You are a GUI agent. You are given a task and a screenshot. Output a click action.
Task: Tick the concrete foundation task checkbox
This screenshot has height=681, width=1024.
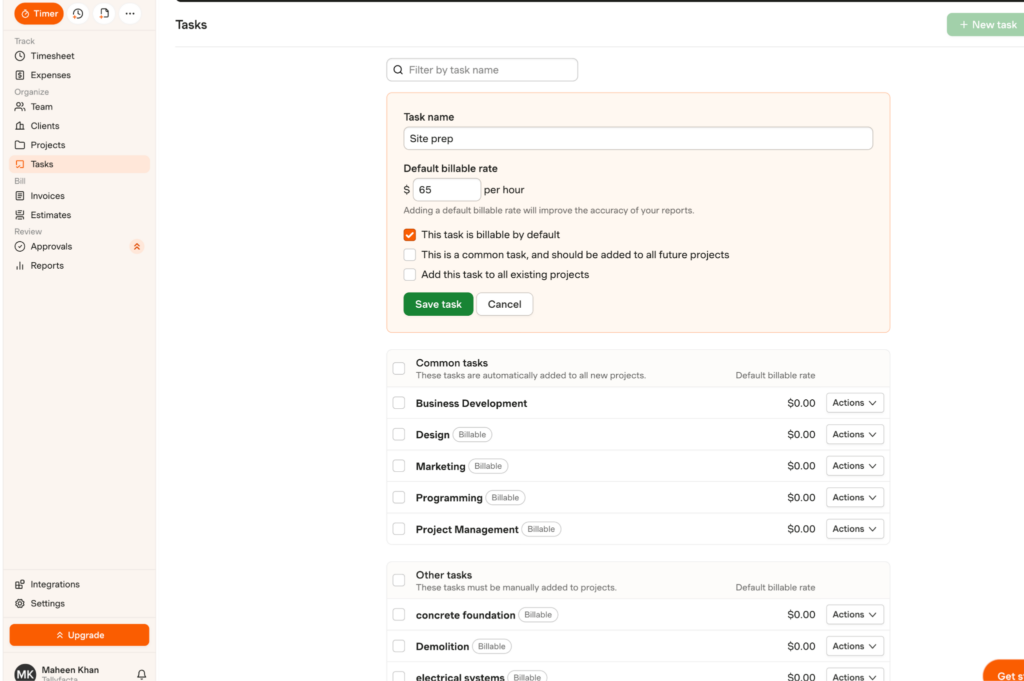pos(398,614)
